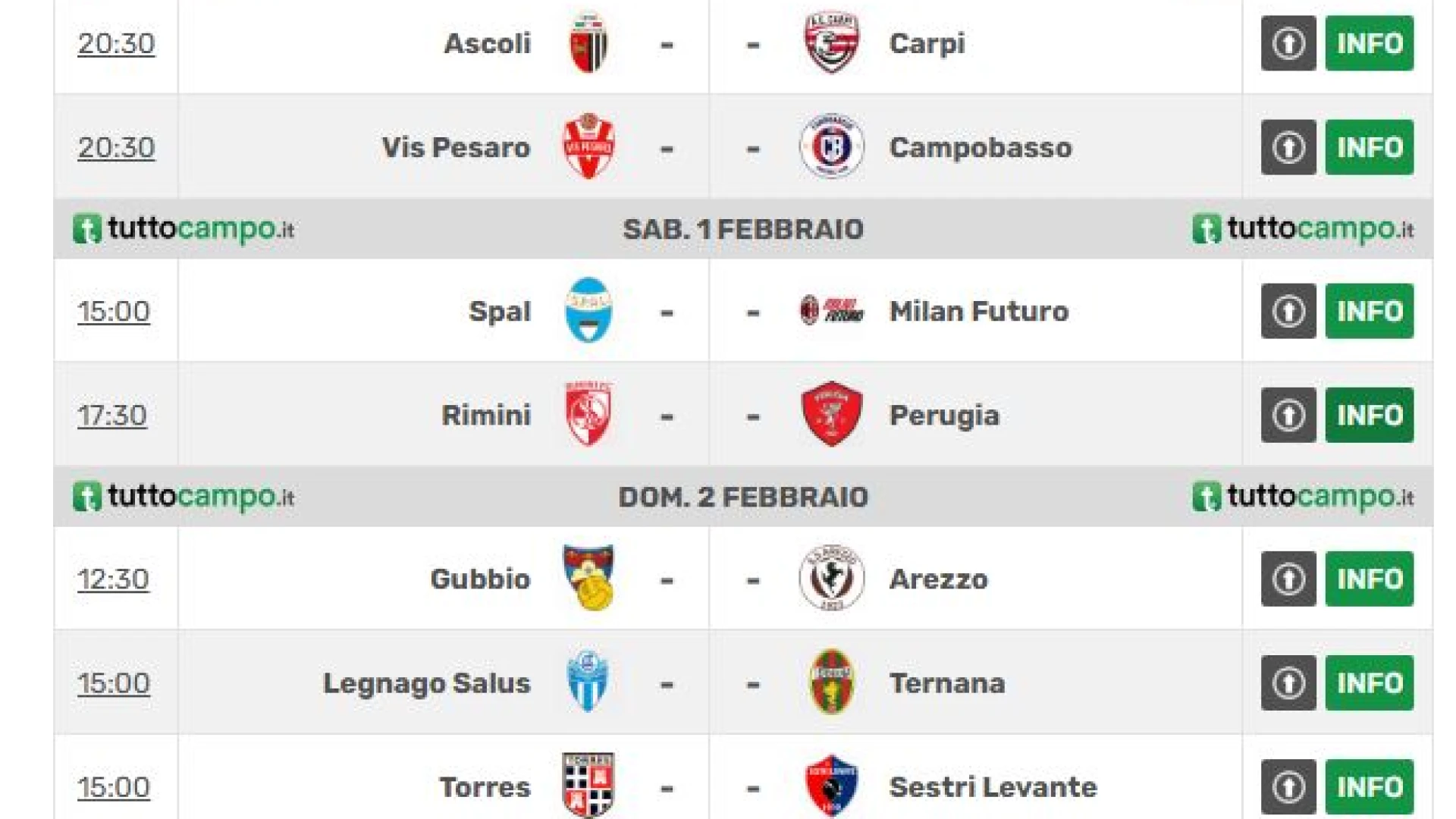Open the Gubbio crest icon
This screenshot has width=1456, height=819.
[x=588, y=578]
